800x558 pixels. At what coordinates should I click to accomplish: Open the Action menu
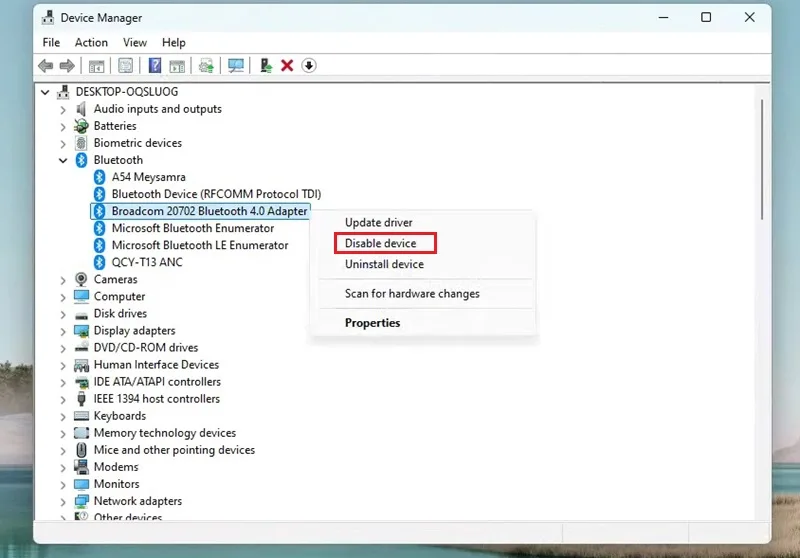point(91,42)
